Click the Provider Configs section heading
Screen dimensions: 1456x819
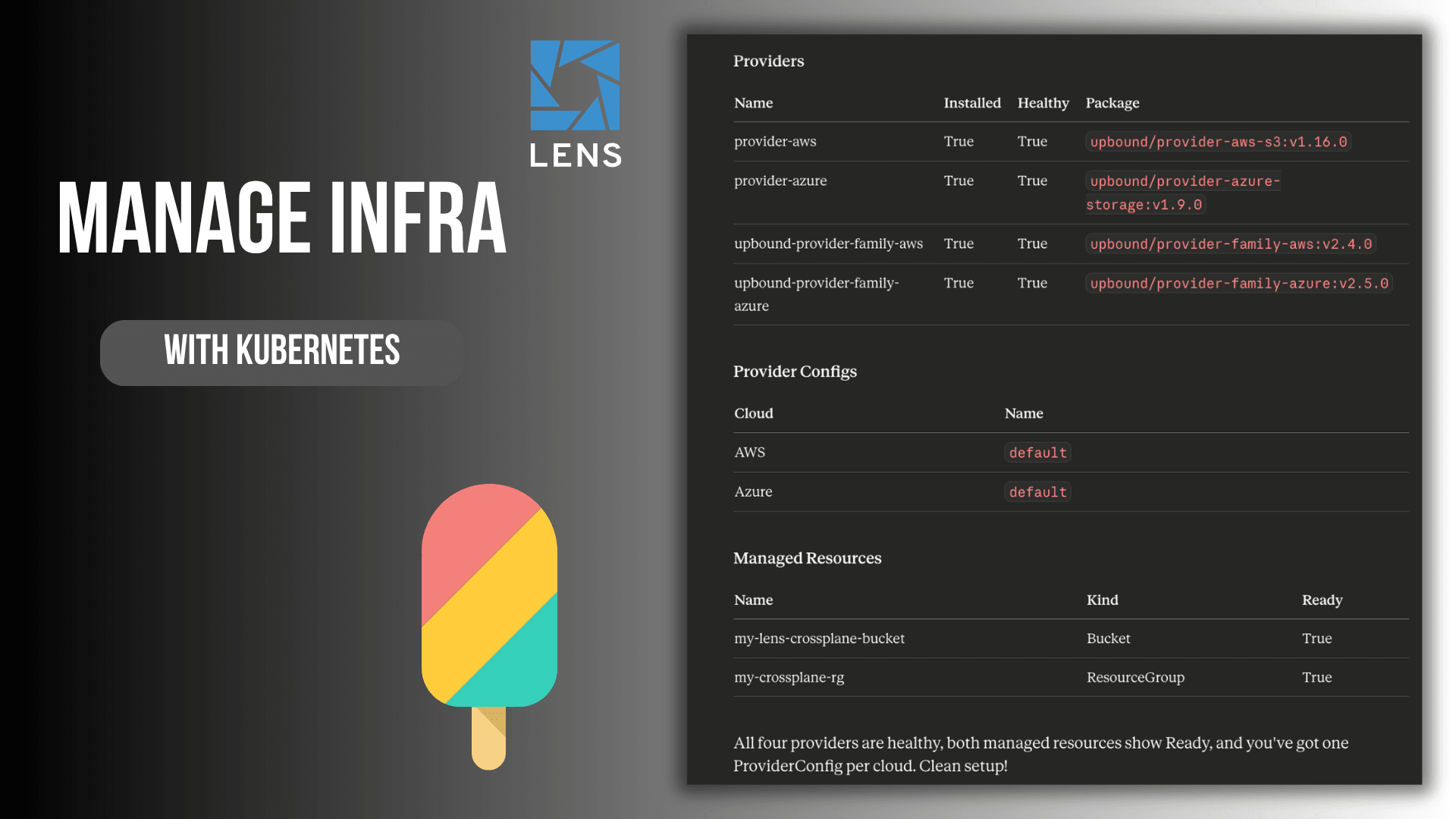(x=795, y=372)
